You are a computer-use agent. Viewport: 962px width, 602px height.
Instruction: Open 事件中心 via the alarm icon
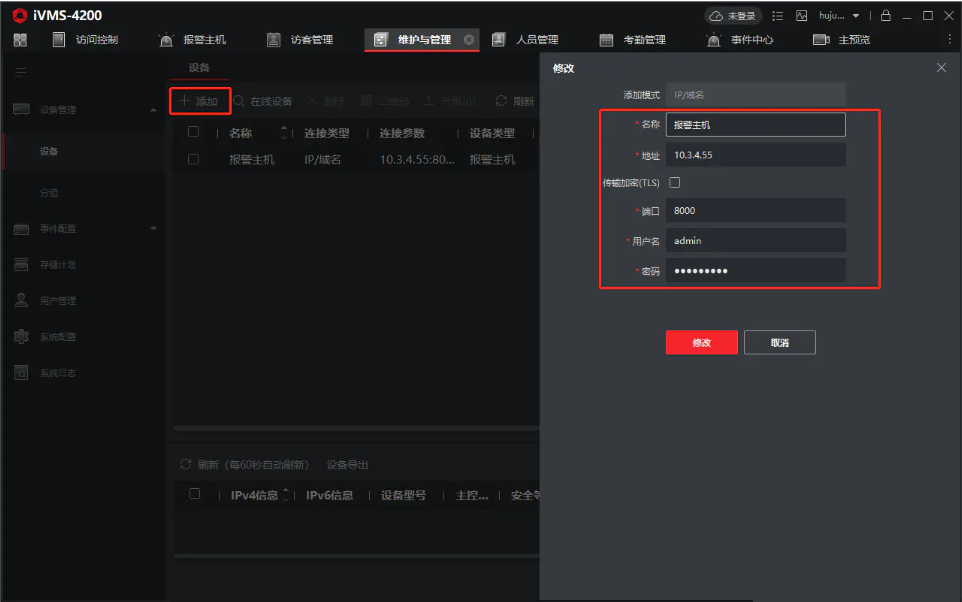(x=712, y=39)
